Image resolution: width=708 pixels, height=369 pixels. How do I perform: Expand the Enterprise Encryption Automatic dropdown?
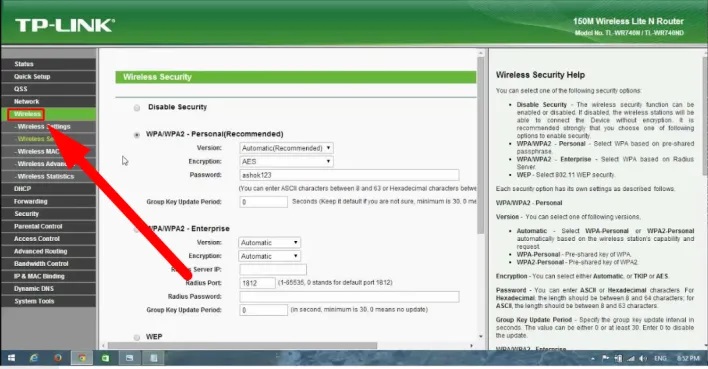[x=270, y=256]
